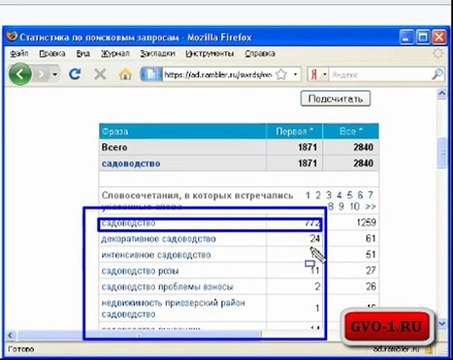Open the bold садоводство link in summary row
The image size is (453, 360).
(131, 164)
